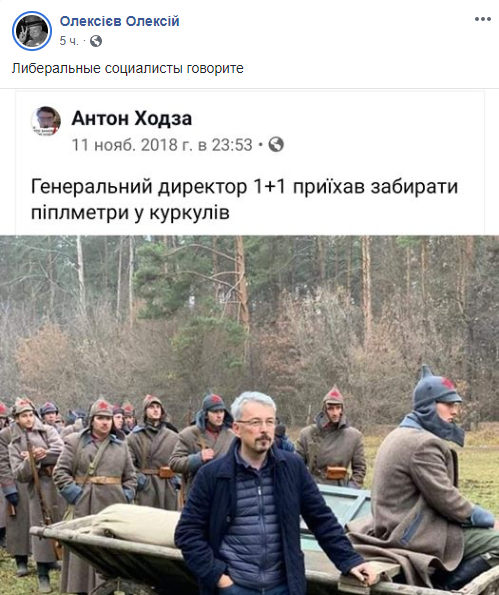Open the shared photo of soldiers in the forest
This screenshot has height=595, width=499.
249,415
